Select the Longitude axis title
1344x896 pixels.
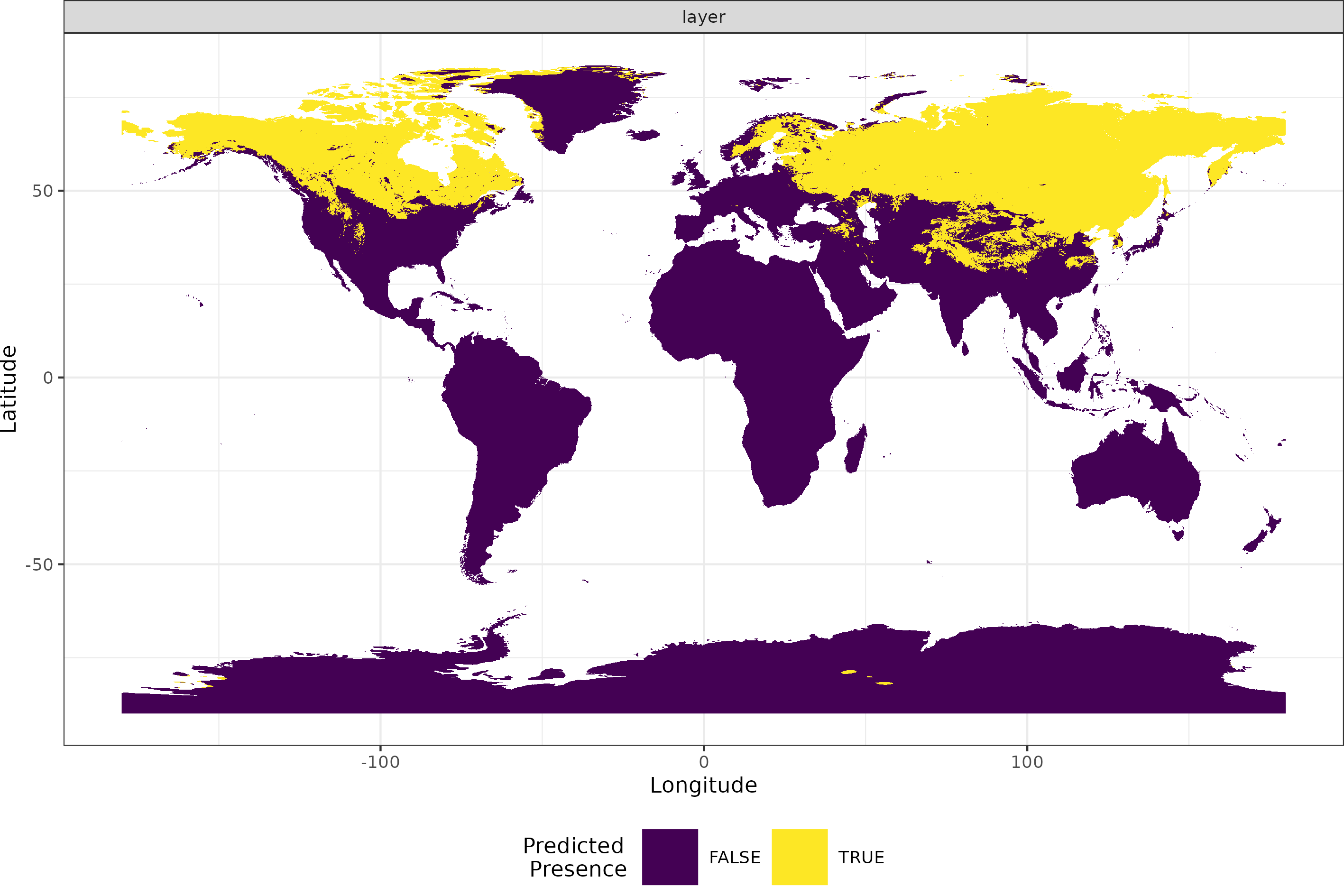(x=704, y=785)
